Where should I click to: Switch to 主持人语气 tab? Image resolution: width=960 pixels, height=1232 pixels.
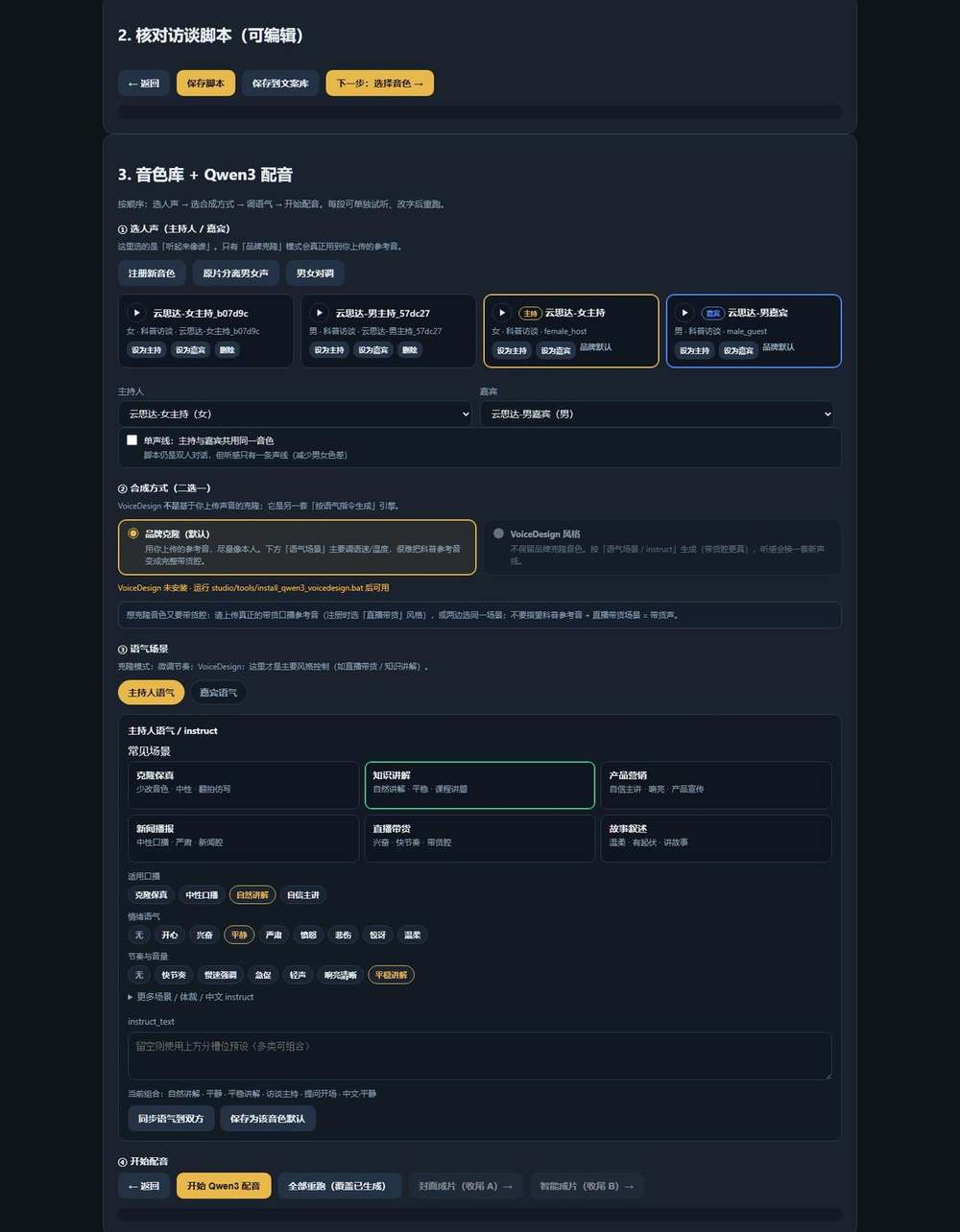[x=152, y=693]
